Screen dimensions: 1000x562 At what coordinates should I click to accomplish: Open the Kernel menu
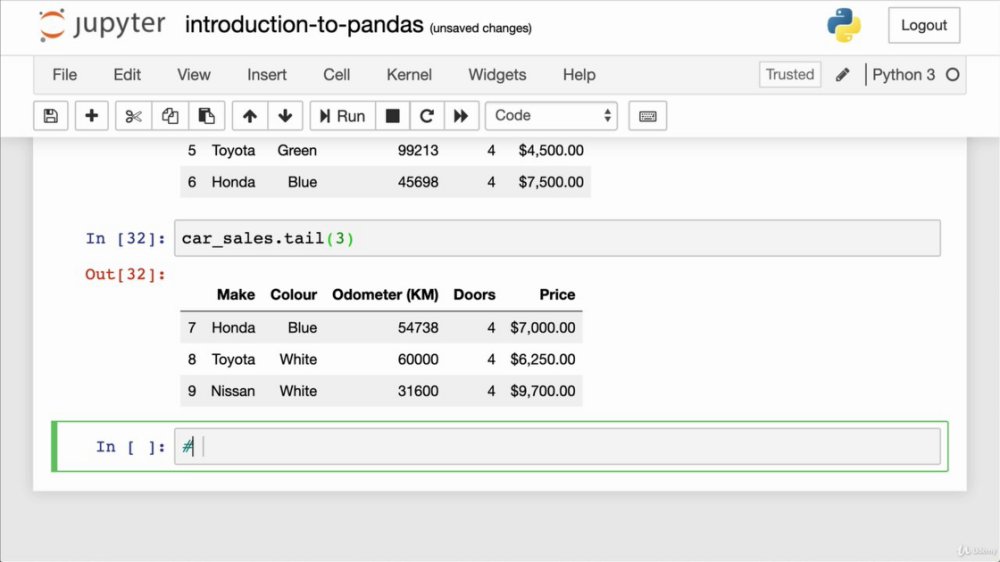409,75
